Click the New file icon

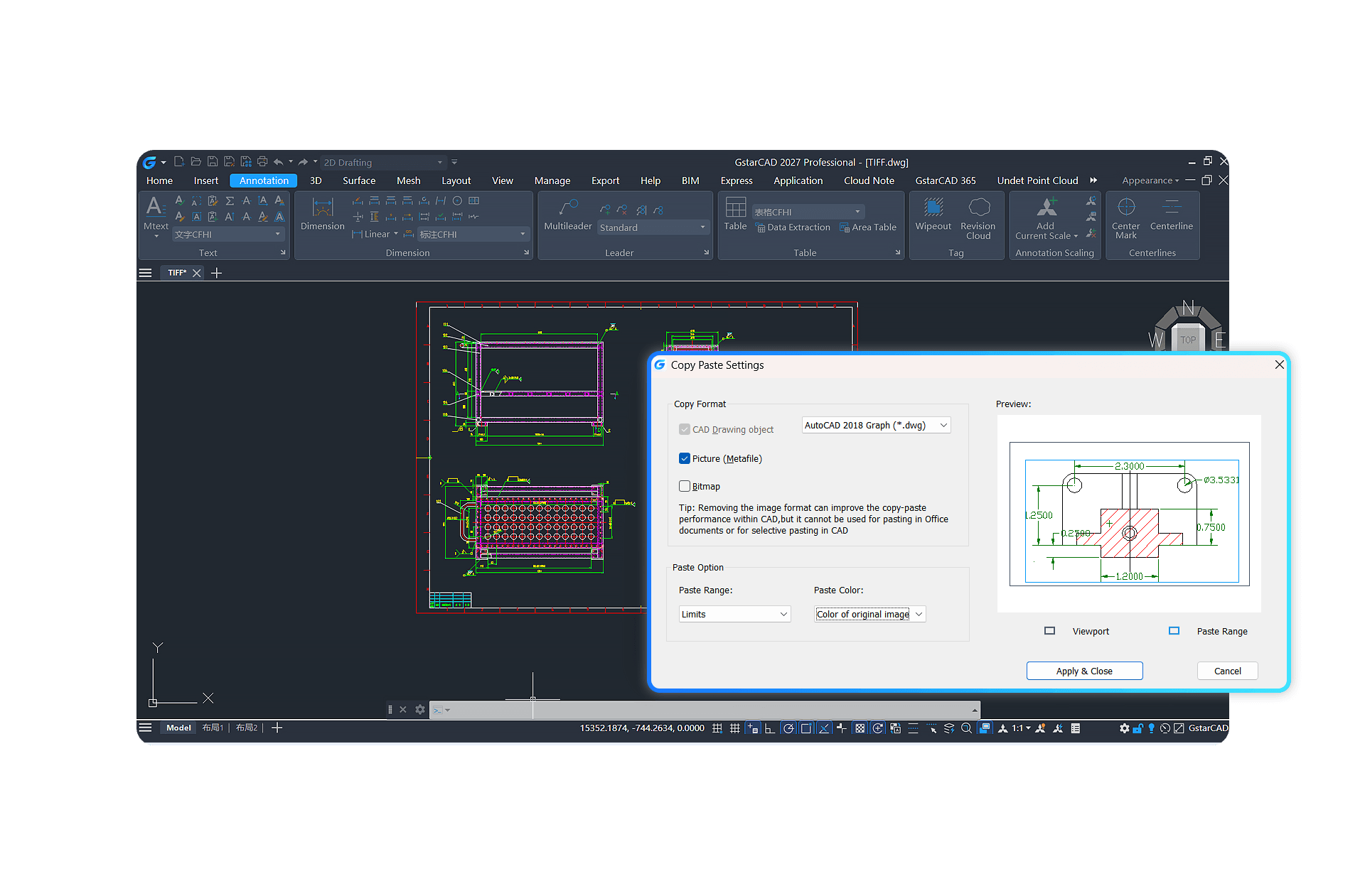pos(179,162)
